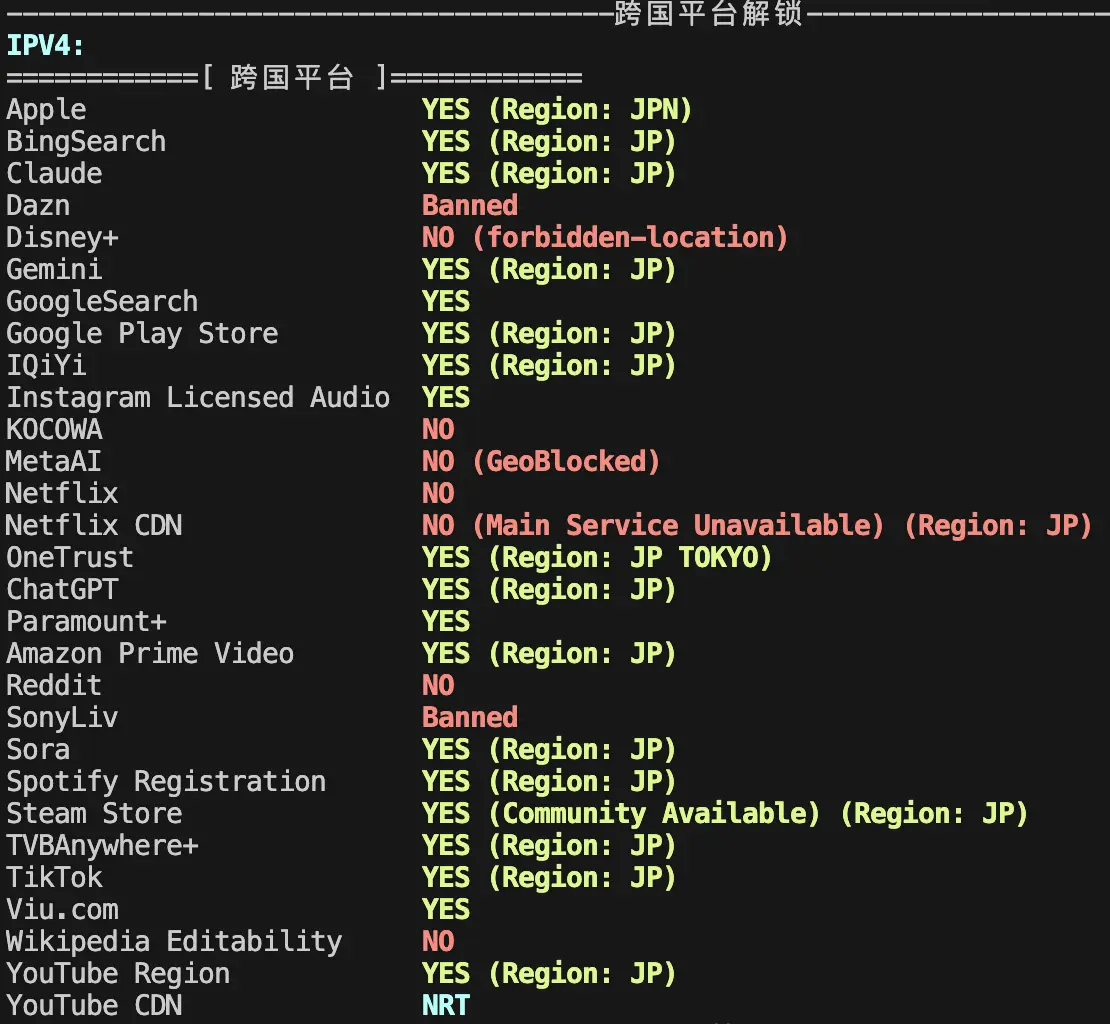This screenshot has height=1024, width=1110.
Task: Click the YES result beside Viu.com
Action: (x=446, y=909)
